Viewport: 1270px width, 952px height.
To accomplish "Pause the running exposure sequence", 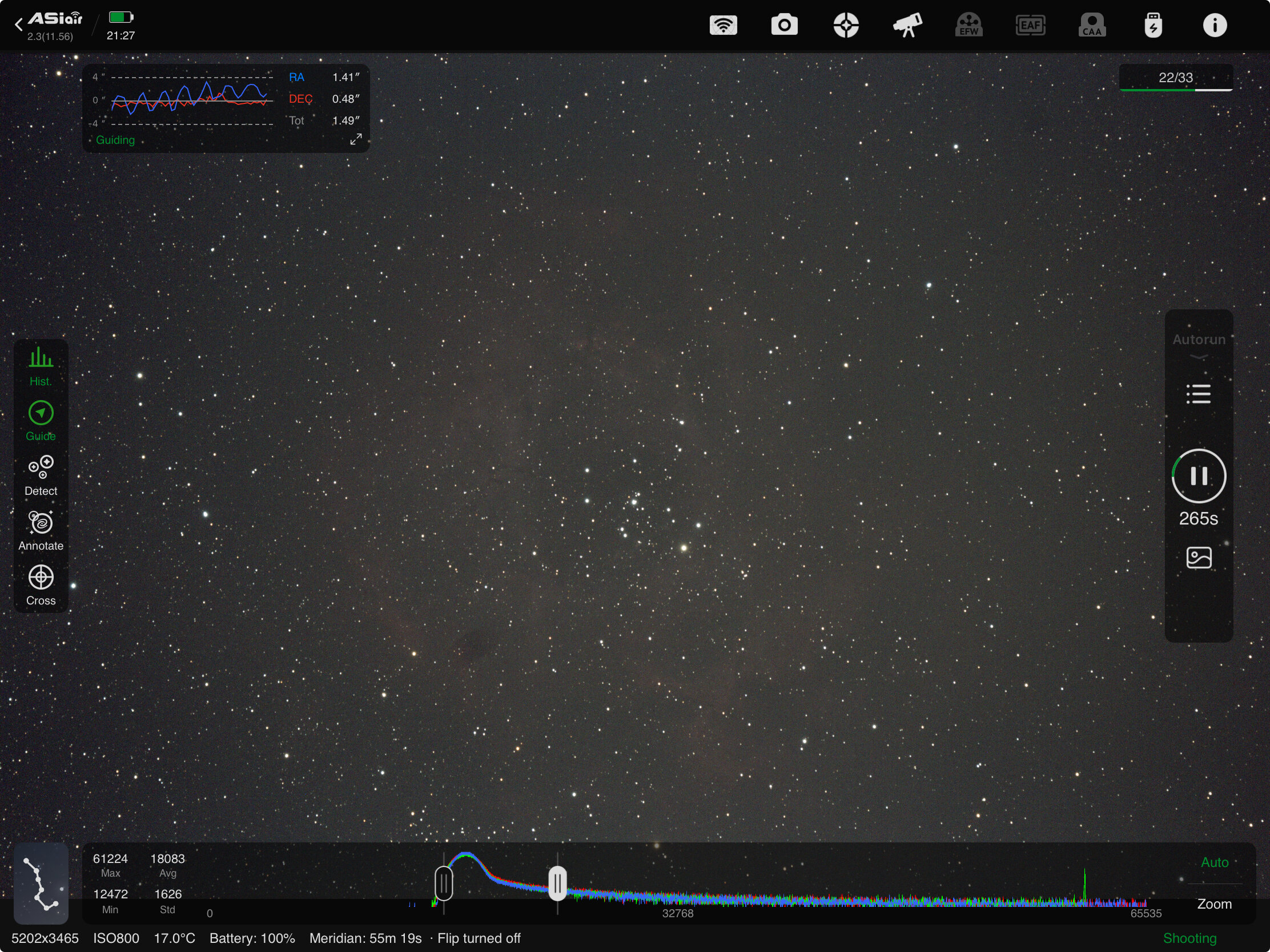I will (1198, 475).
